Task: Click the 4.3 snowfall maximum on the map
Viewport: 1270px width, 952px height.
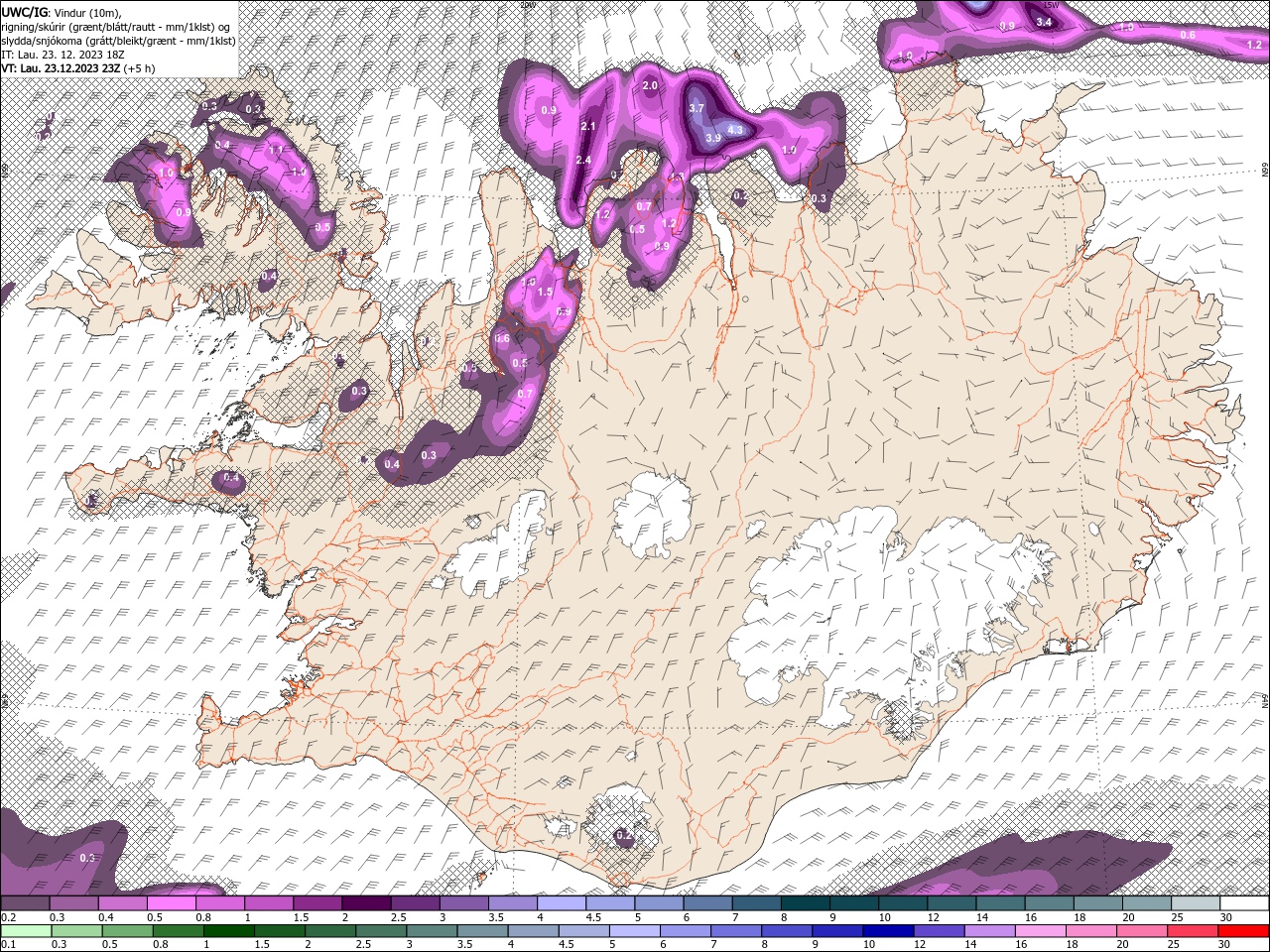Action: (735, 129)
